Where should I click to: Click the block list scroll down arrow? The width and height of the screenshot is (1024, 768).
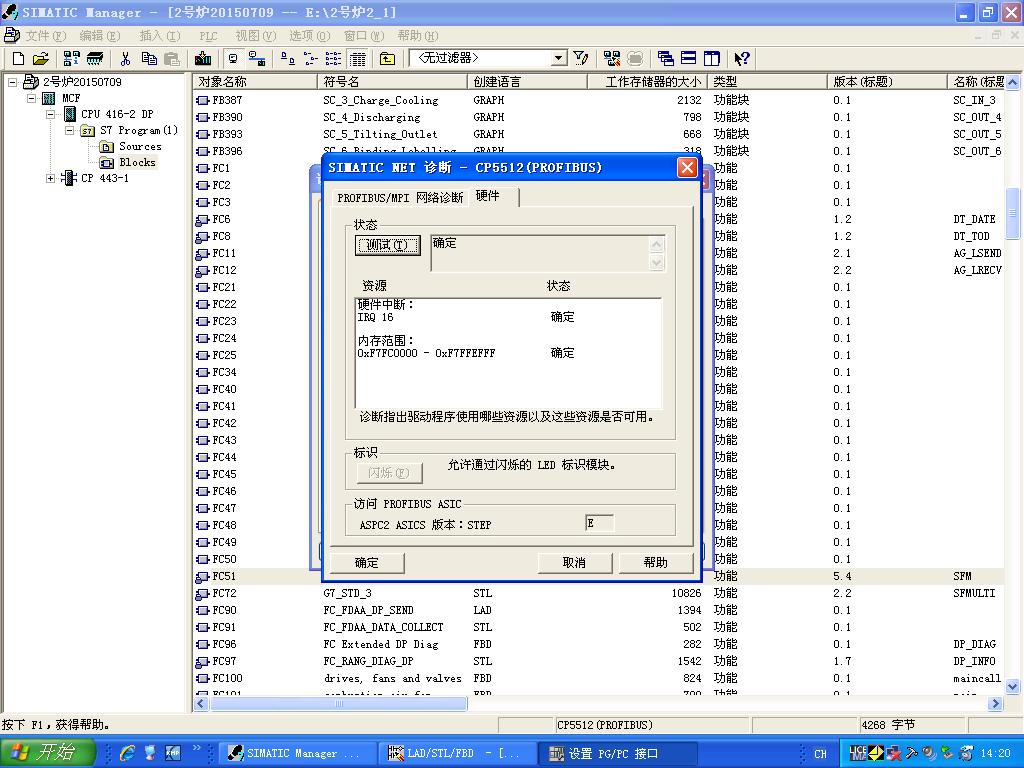pyautogui.click(x=1012, y=686)
